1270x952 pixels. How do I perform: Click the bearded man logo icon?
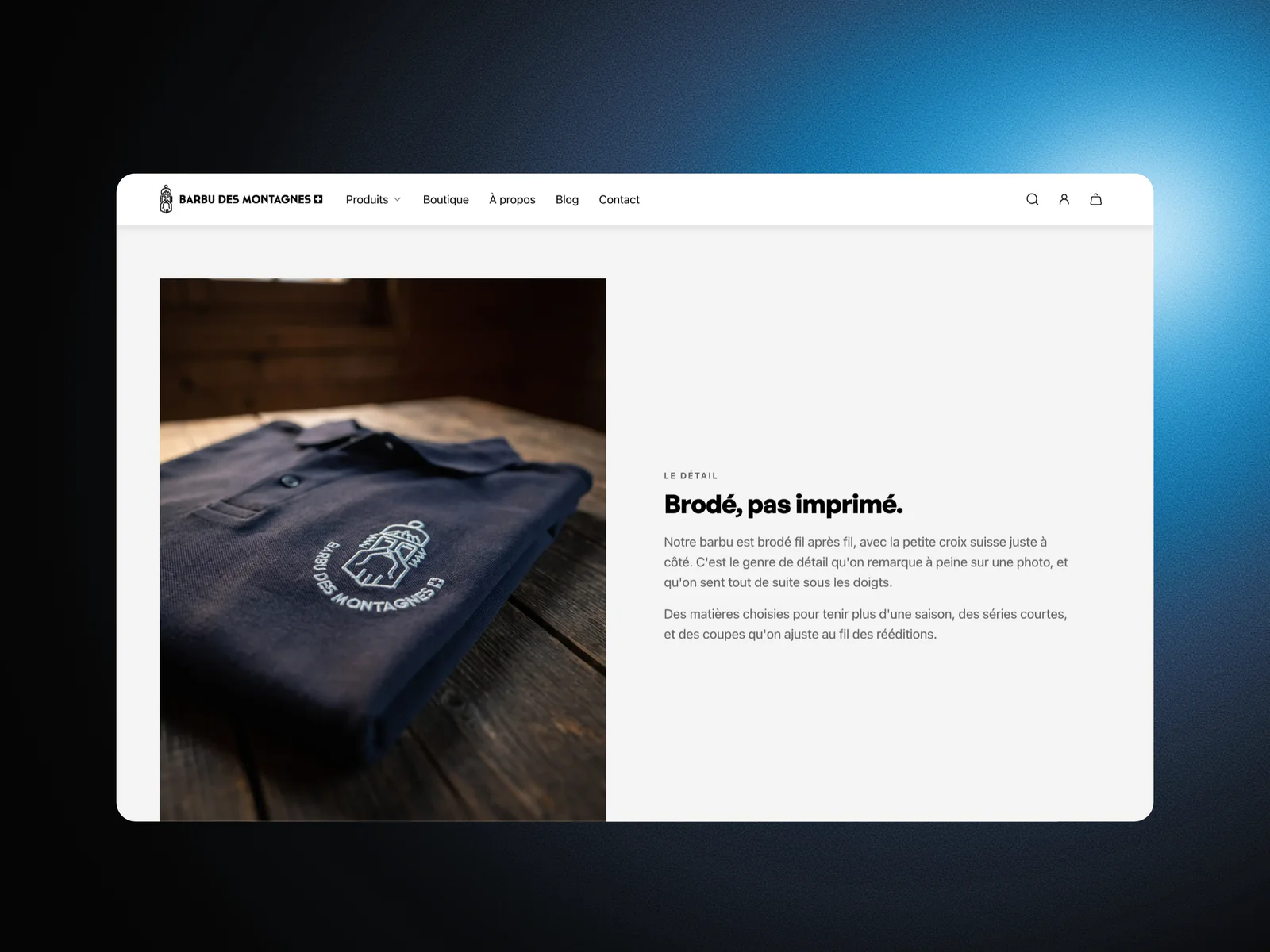point(166,199)
